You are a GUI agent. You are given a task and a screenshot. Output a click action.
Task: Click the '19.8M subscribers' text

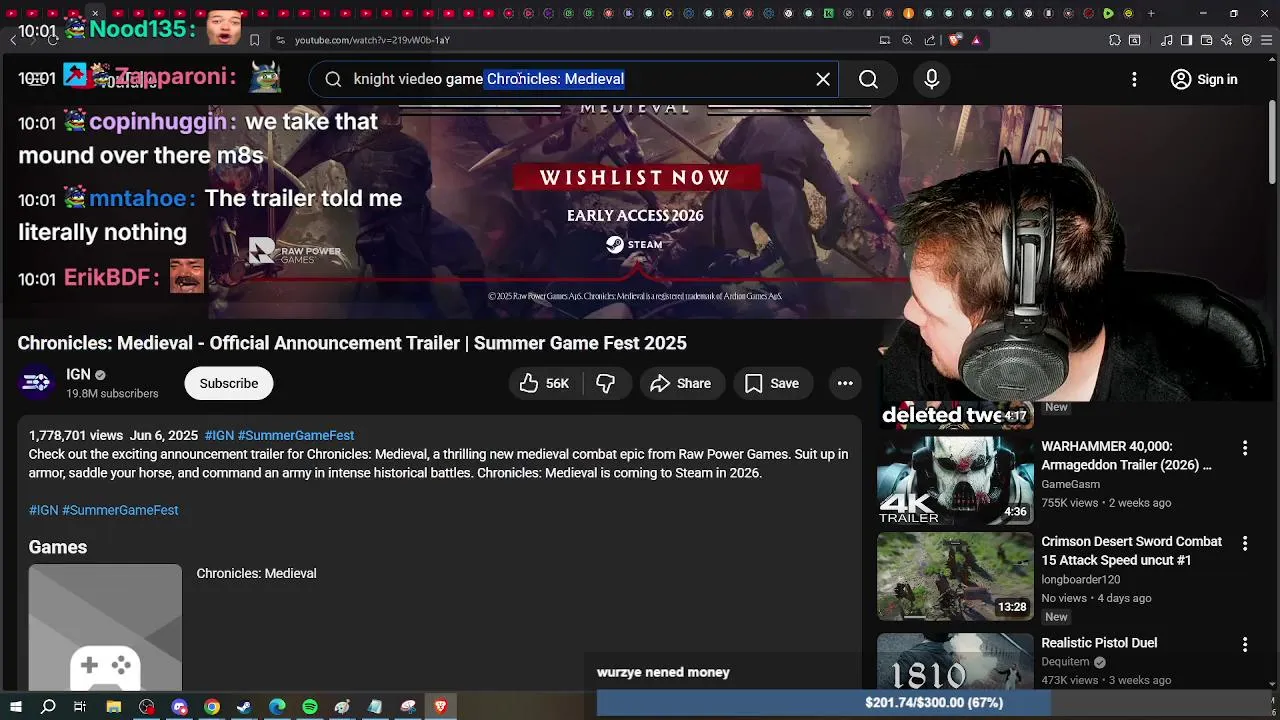click(112, 393)
